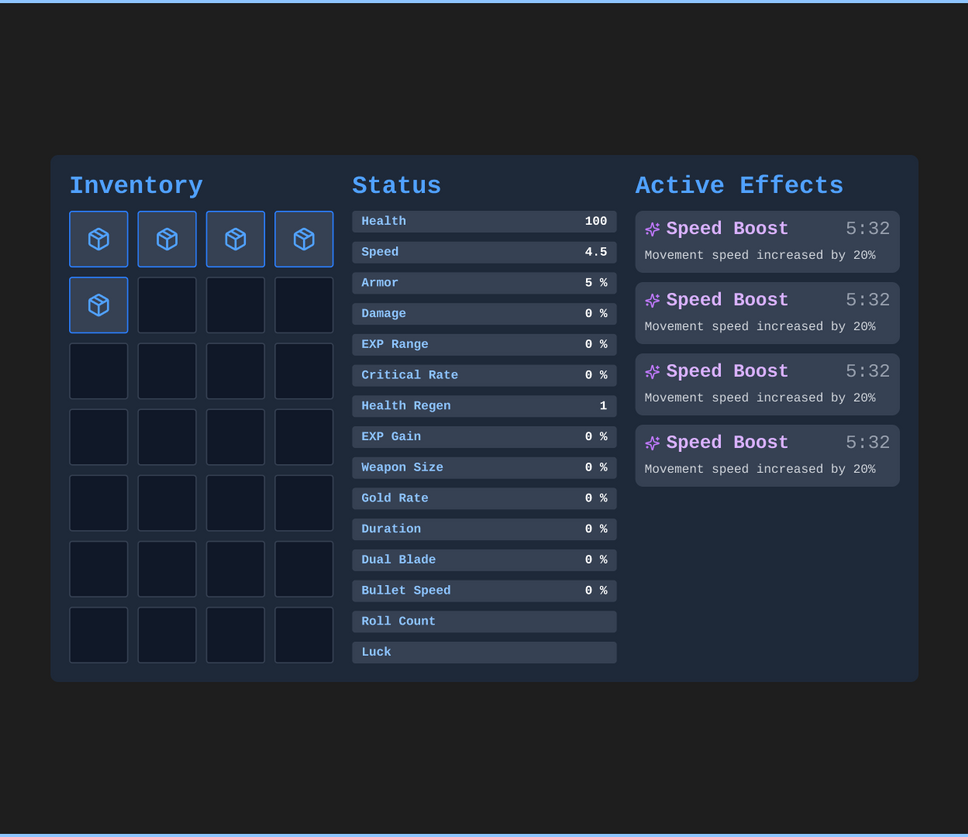Screen dimensions: 968x837
Task: Pick the lone cube item in the second inventory row
Action: tap(99, 305)
